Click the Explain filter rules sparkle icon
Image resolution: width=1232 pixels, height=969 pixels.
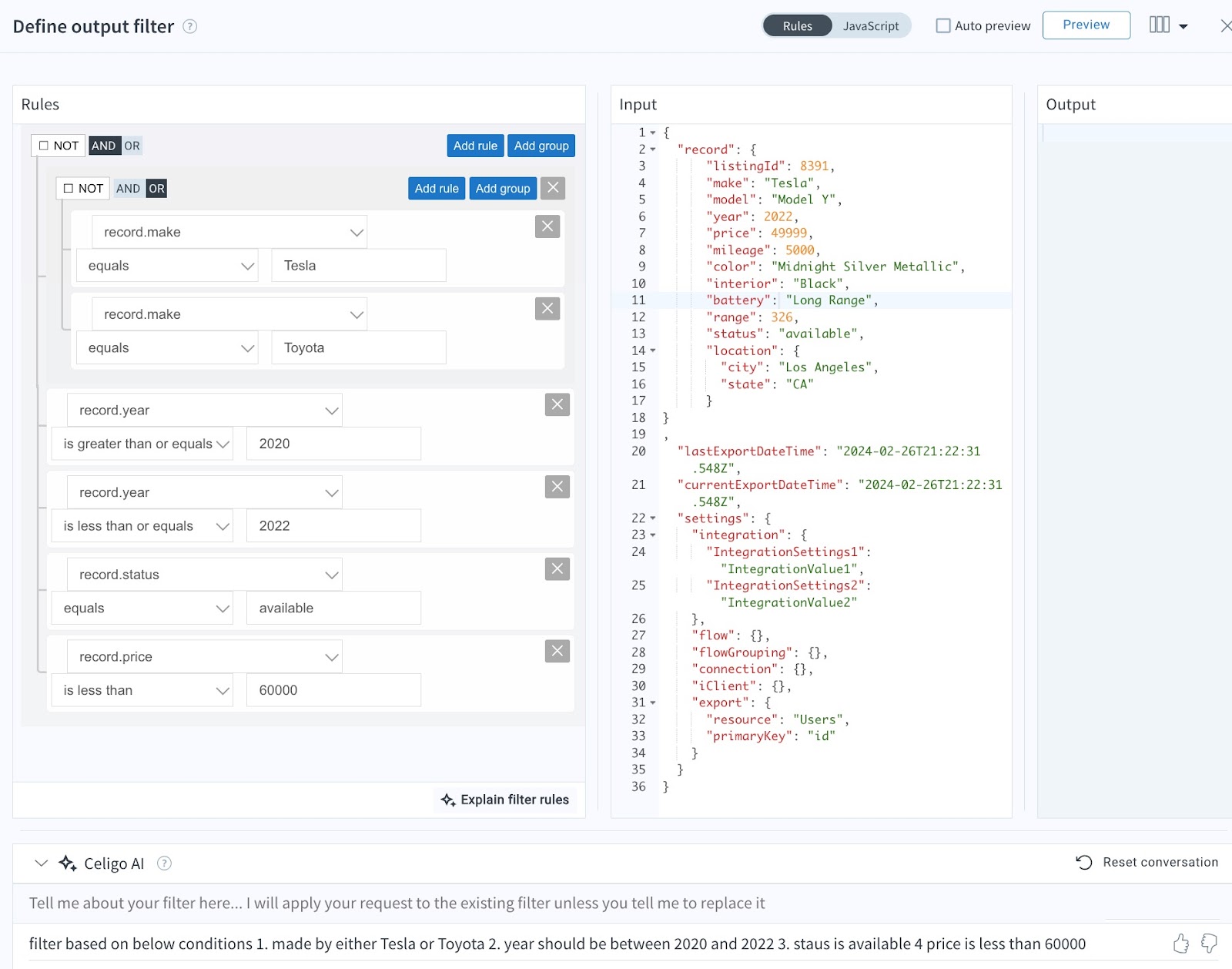[x=448, y=800]
